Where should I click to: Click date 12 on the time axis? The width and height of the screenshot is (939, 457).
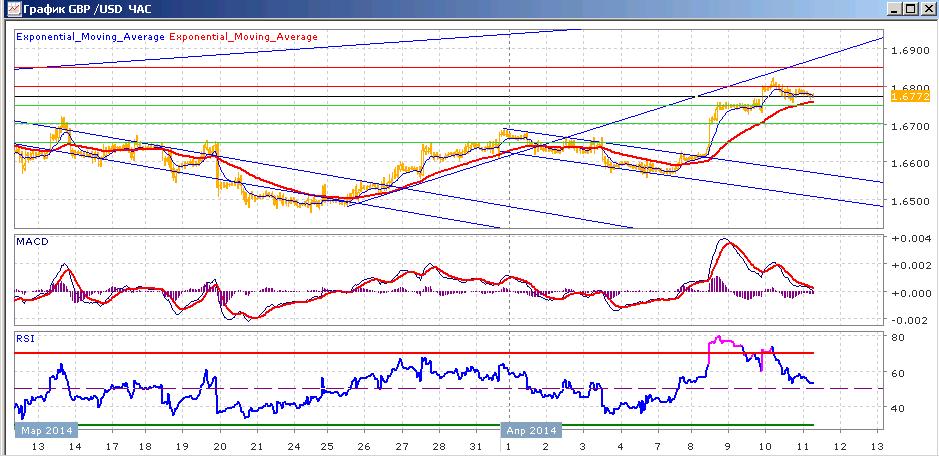[x=839, y=447]
